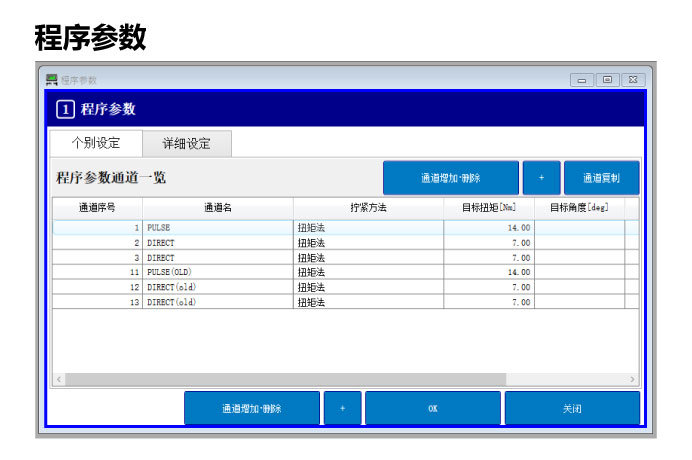Sort by the 通道序号 column header
The height and width of the screenshot is (460, 692).
(x=98, y=208)
